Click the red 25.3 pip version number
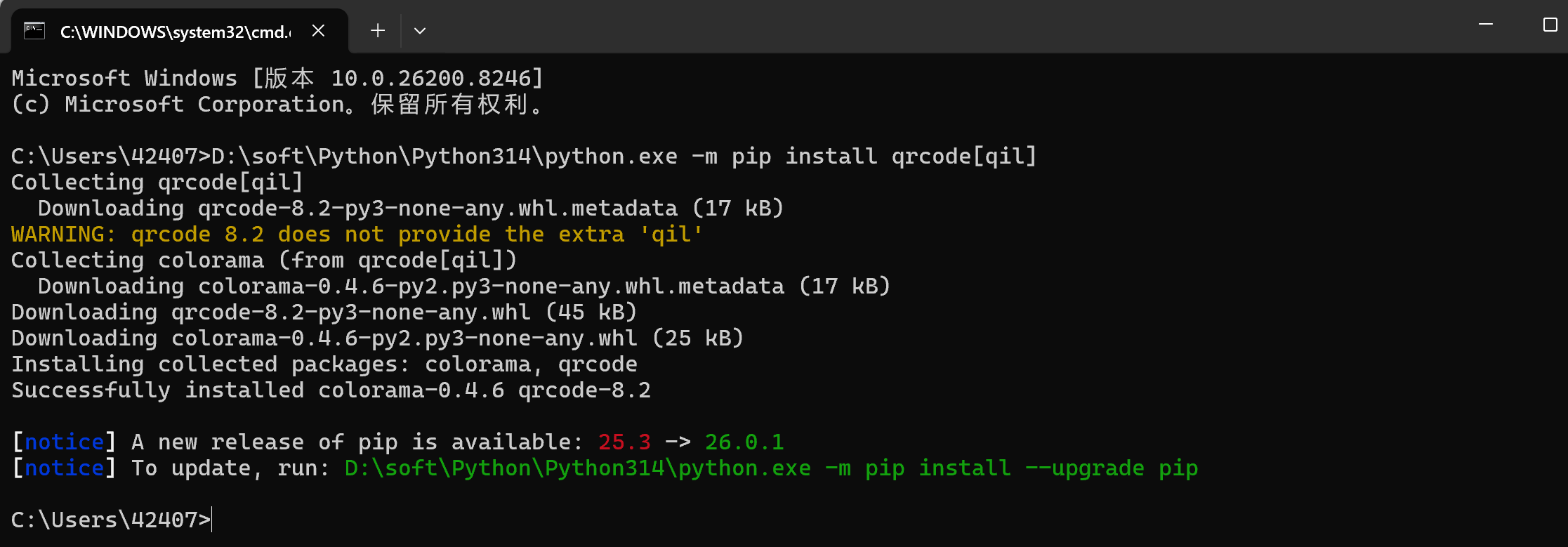Viewport: 1568px width, 547px height. click(x=624, y=442)
